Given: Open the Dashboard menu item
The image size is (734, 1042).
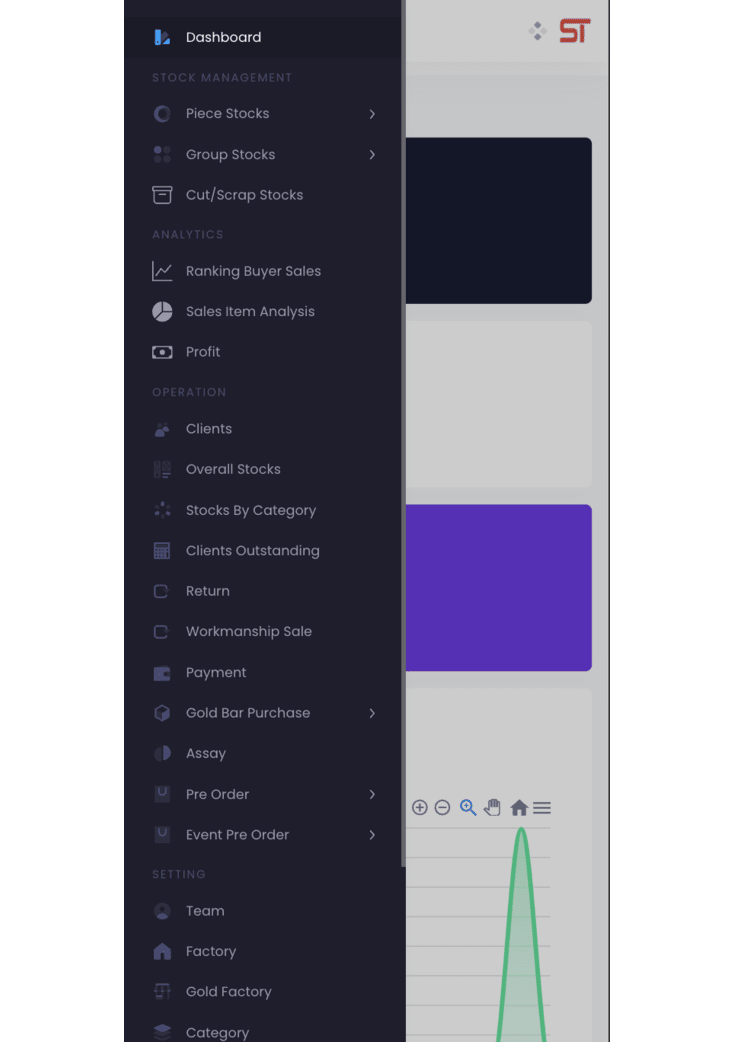Looking at the screenshot, I should (223, 37).
